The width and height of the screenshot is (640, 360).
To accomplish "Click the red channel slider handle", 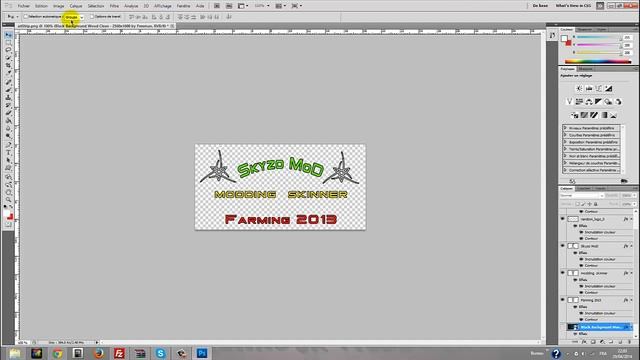I will pyautogui.click(x=620, y=39).
